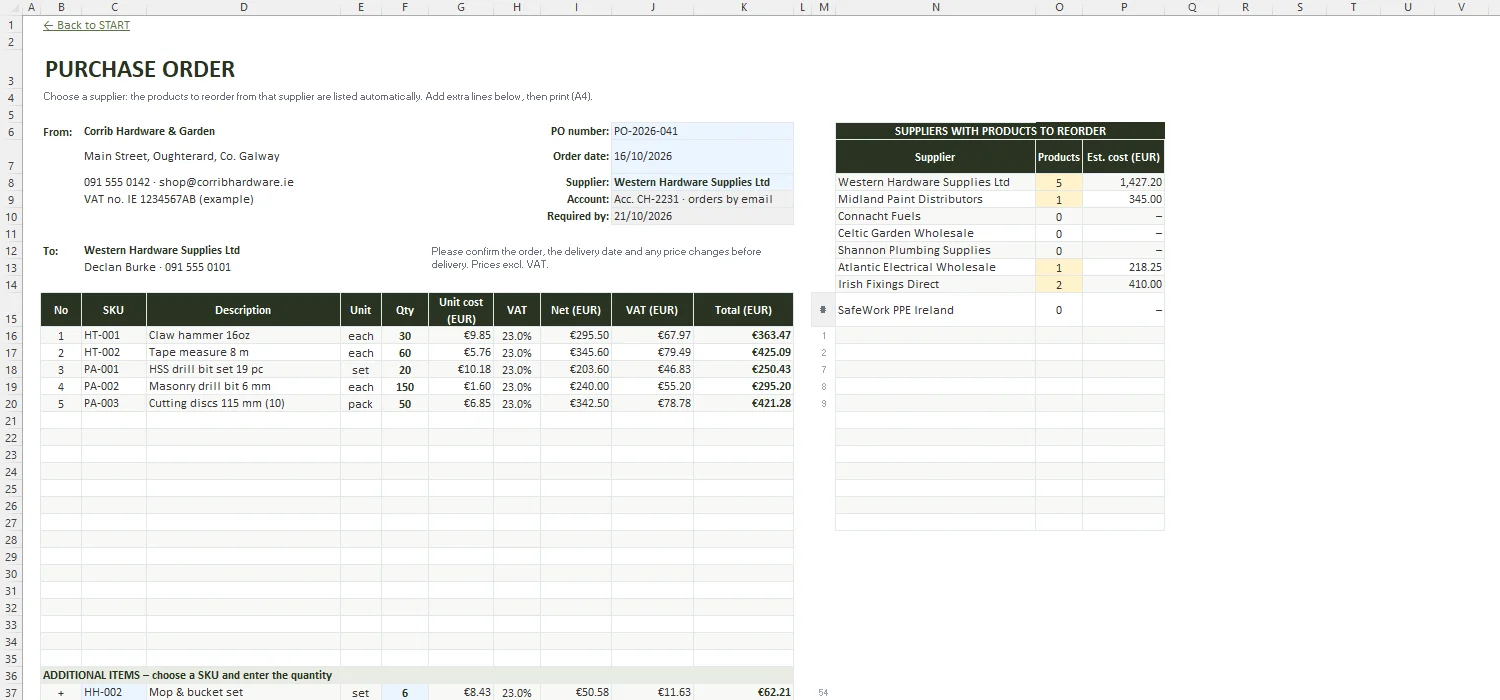Image resolution: width=1500 pixels, height=700 pixels.
Task: Click 'Est. cost (EUR)' supplier table header
Action: click(x=1123, y=157)
